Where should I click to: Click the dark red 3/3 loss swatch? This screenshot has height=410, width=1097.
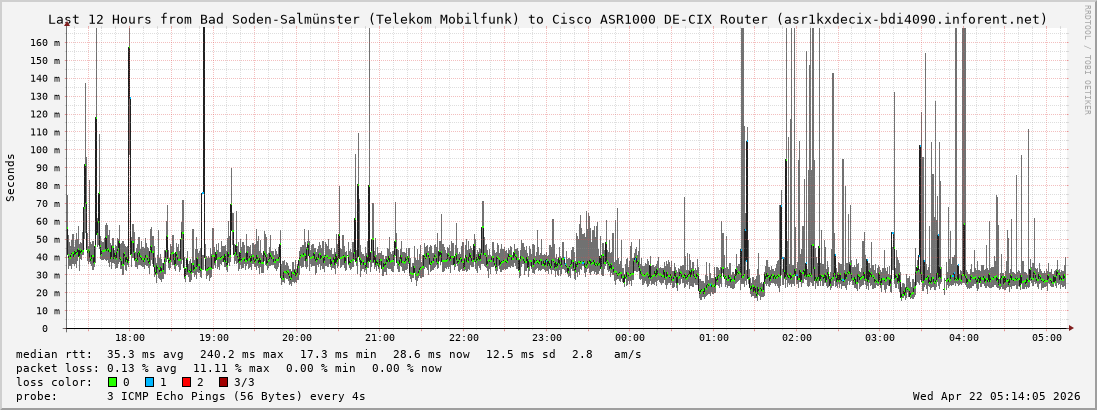[223, 382]
